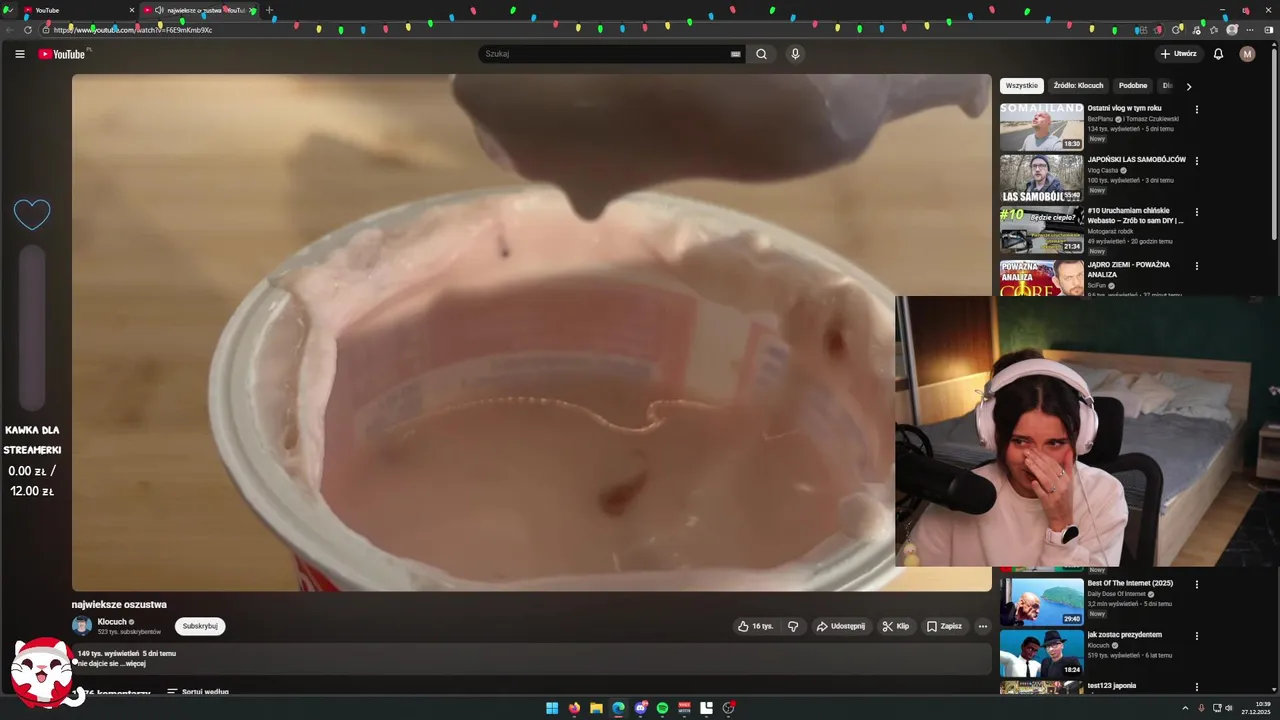Open Firefox from the taskbar
This screenshot has width=1280, height=720.
point(574,708)
